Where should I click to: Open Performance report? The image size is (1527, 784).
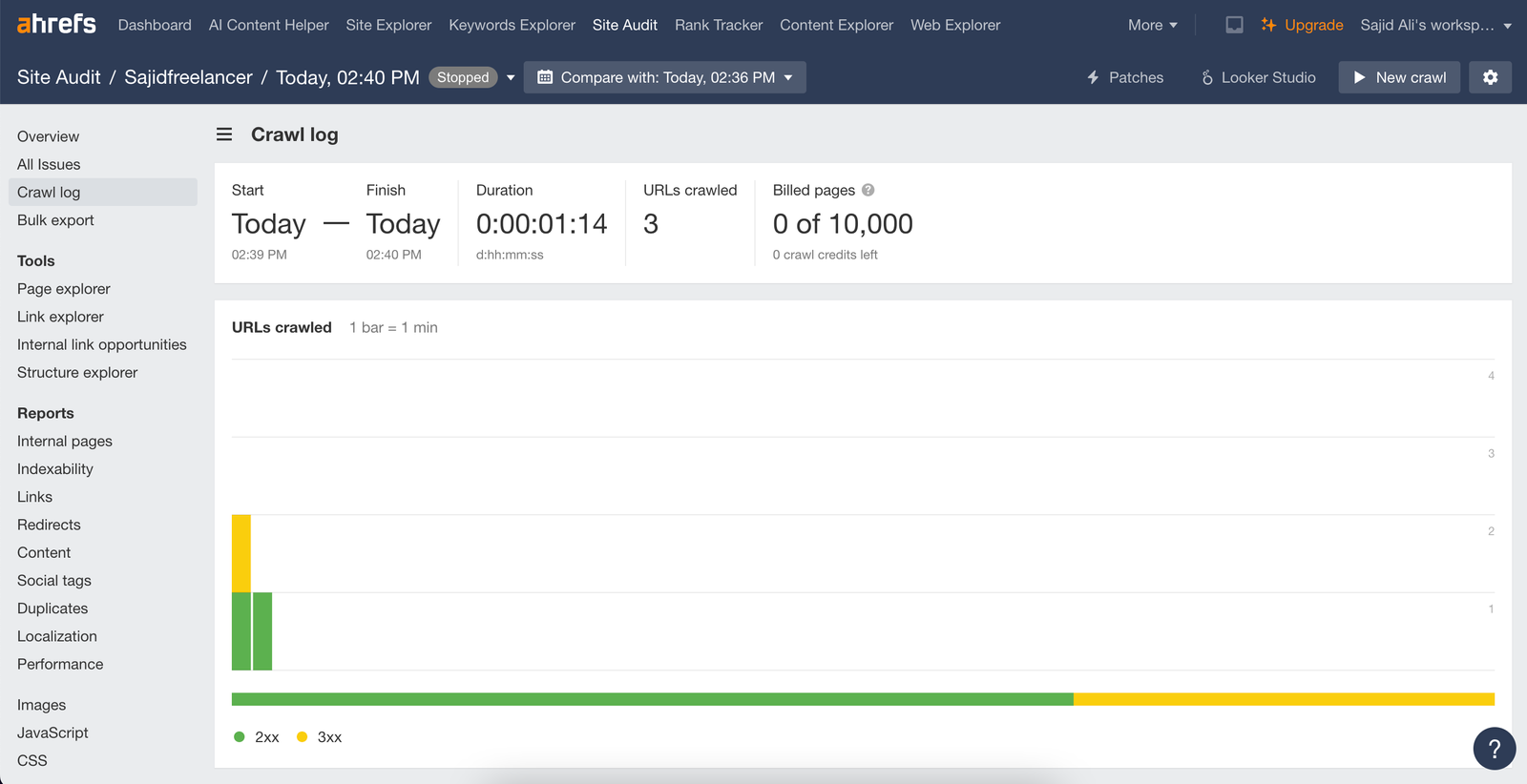60,664
